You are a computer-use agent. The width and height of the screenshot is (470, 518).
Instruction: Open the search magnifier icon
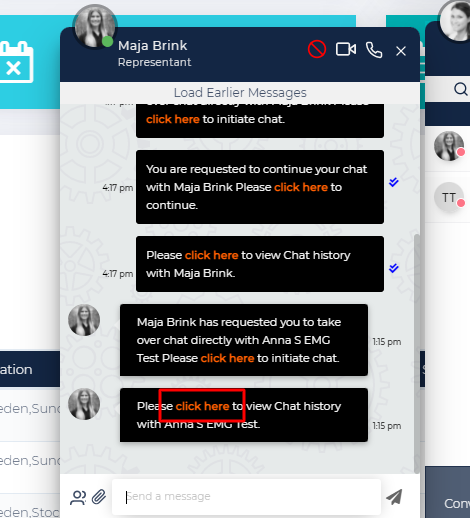(461, 89)
